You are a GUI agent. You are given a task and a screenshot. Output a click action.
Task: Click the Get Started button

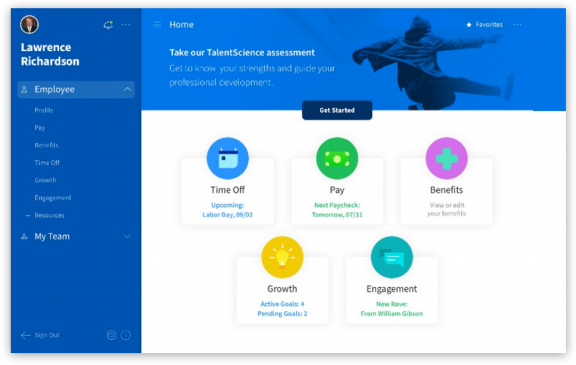(337, 110)
